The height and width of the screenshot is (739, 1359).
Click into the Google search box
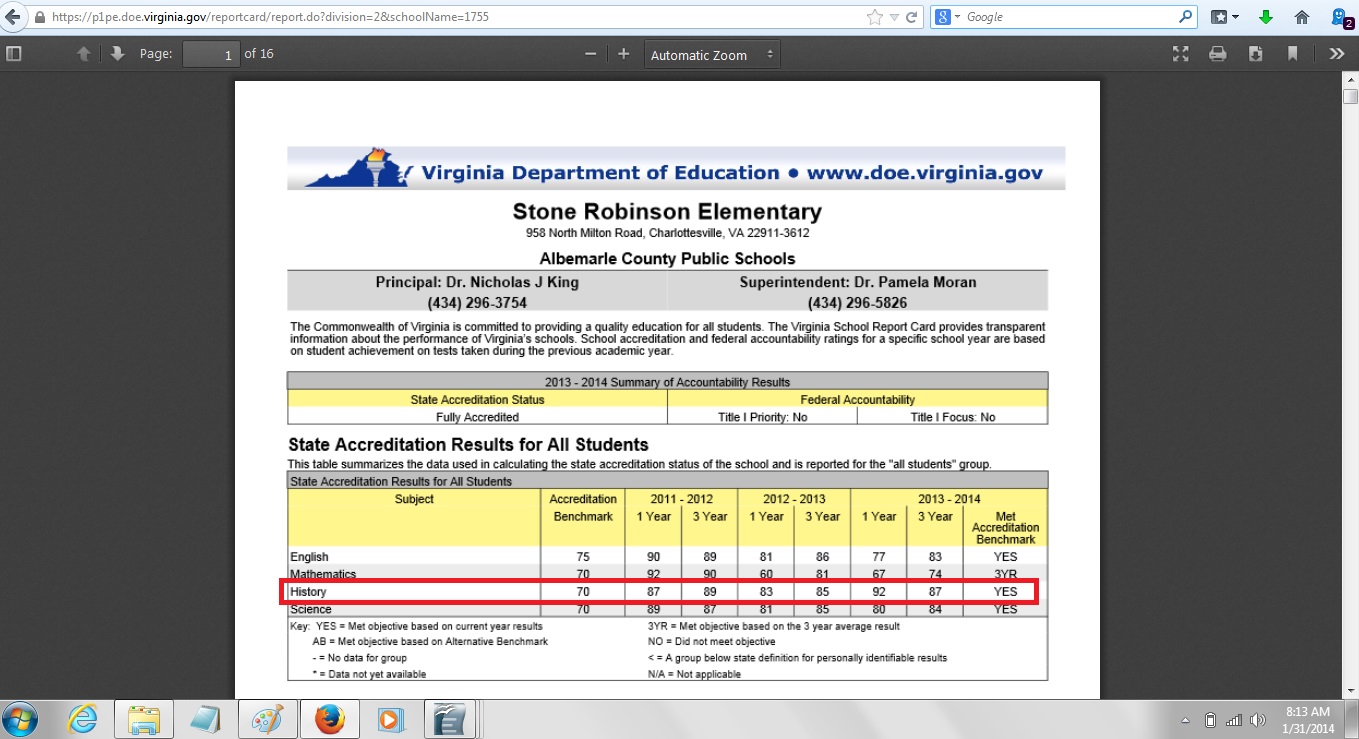pos(1070,17)
